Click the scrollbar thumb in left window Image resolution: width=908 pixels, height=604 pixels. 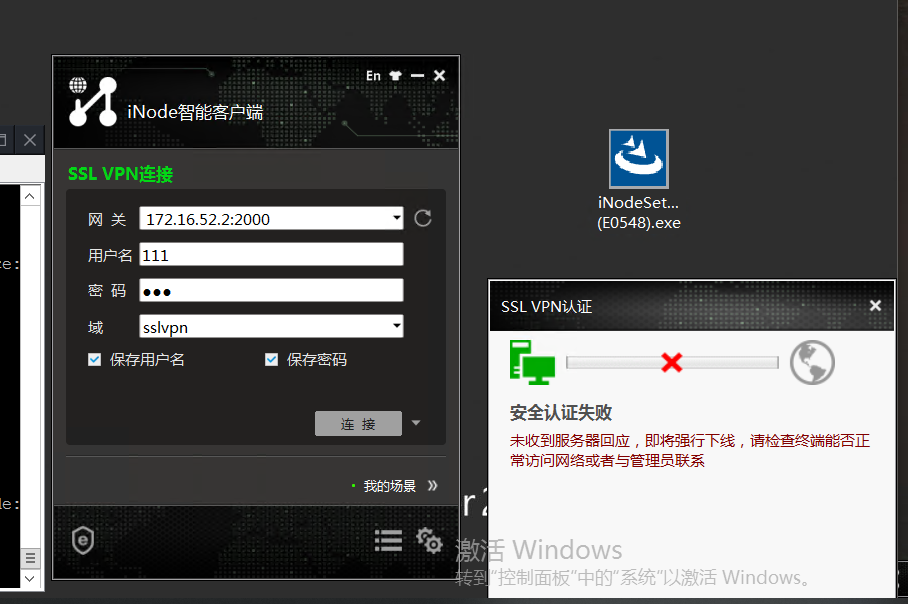pyautogui.click(x=30, y=558)
